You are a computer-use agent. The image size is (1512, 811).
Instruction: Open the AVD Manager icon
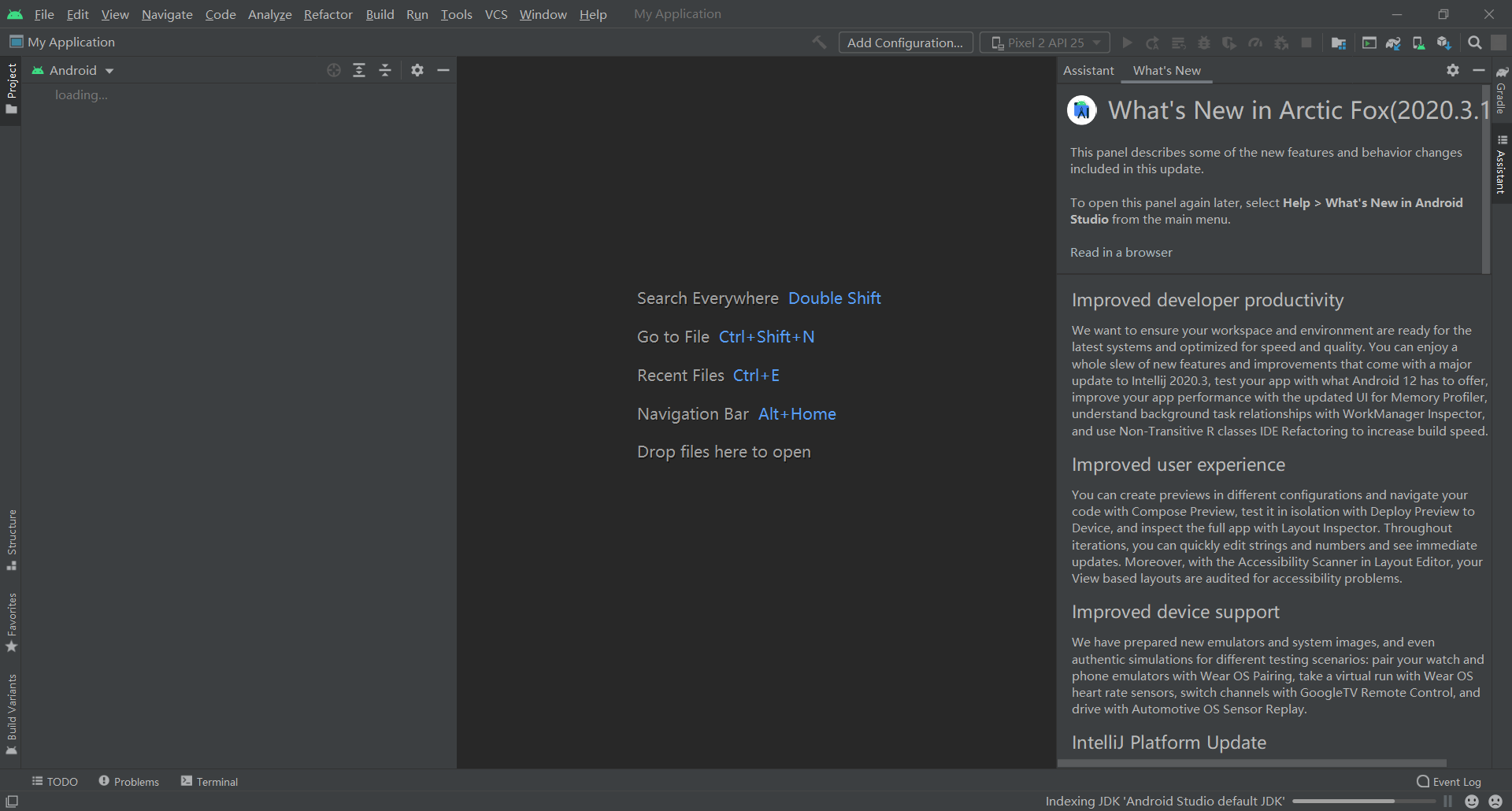[x=1418, y=43]
